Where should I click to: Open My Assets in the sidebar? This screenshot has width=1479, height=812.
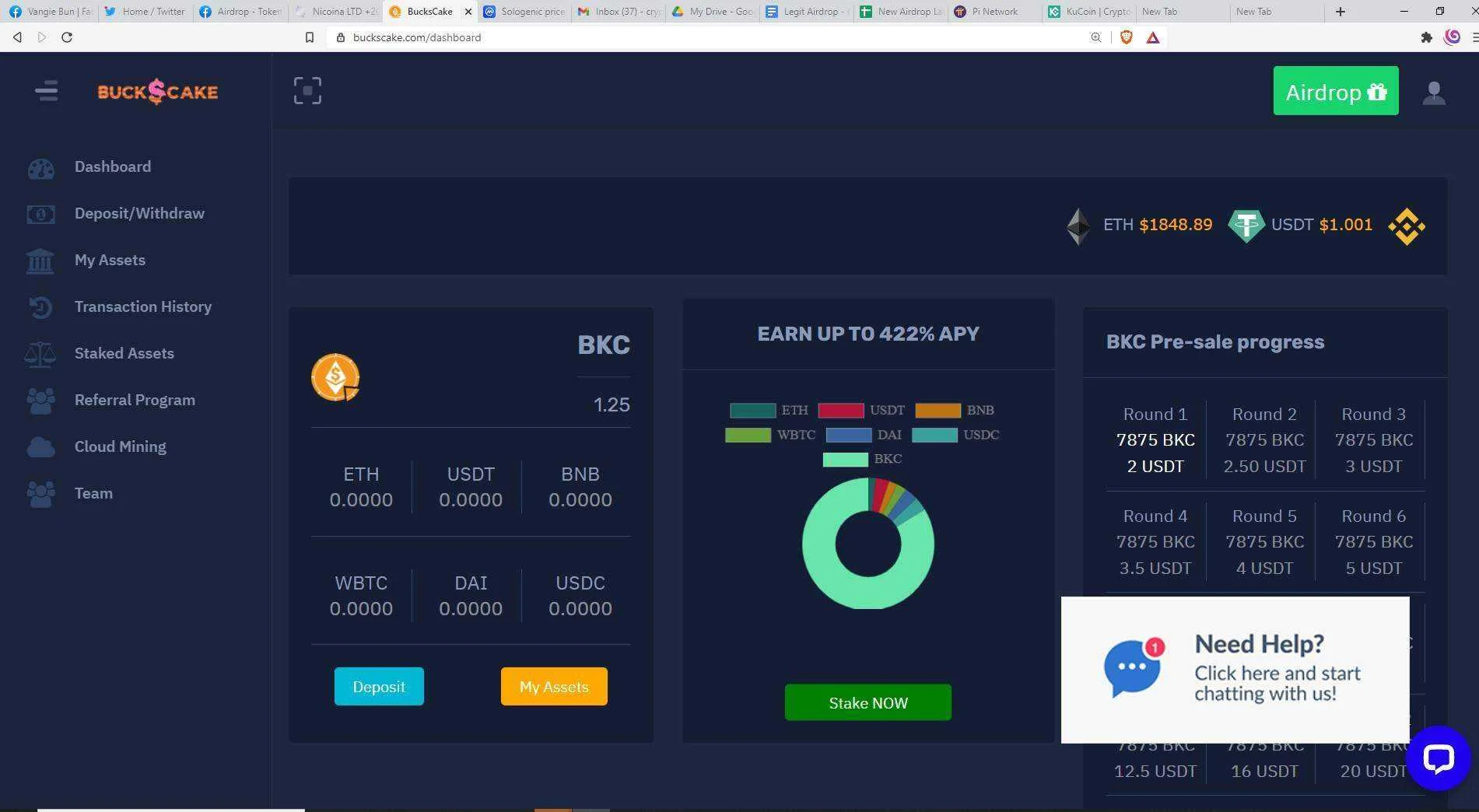coord(110,261)
